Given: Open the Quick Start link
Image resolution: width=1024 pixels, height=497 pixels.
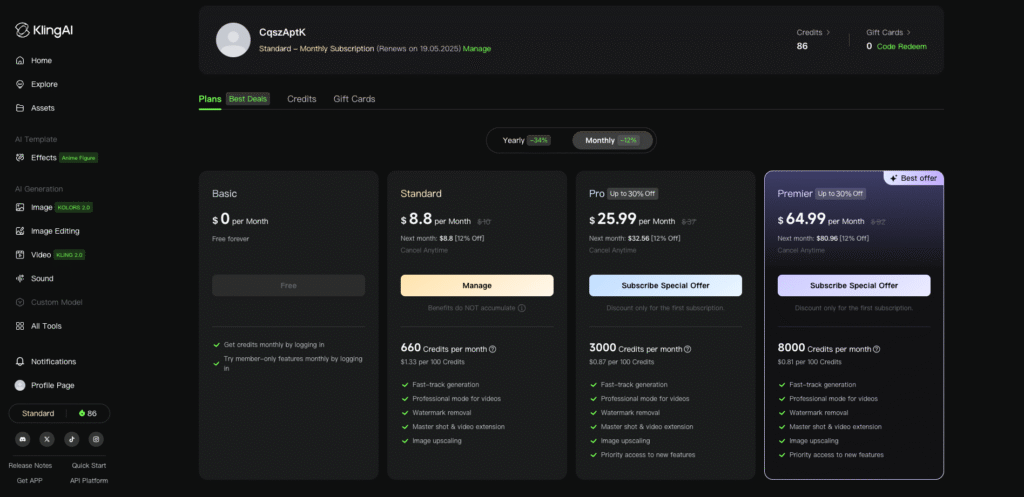Looking at the screenshot, I should (89, 466).
